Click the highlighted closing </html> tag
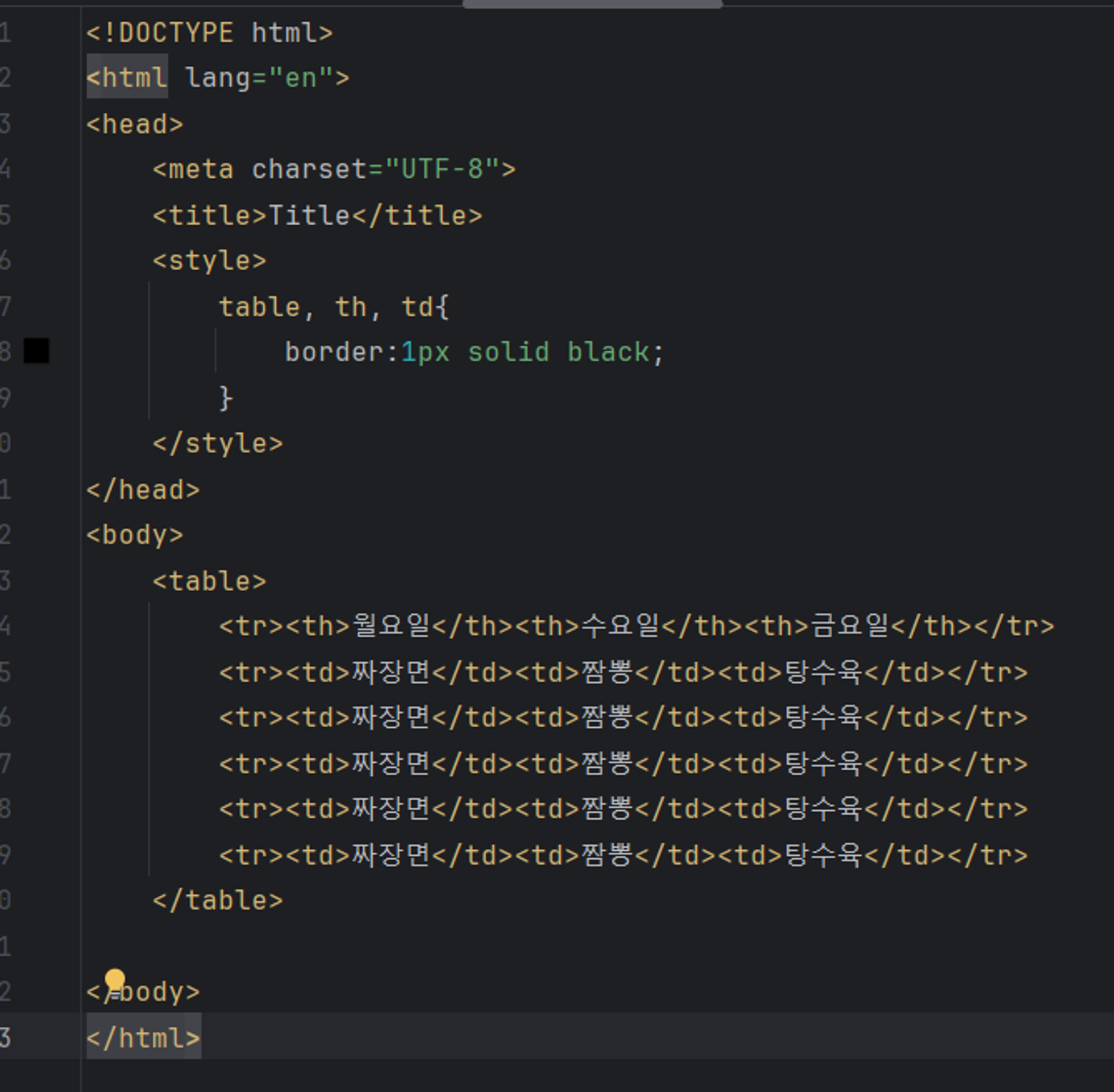The width and height of the screenshot is (1114, 1092). click(143, 1037)
